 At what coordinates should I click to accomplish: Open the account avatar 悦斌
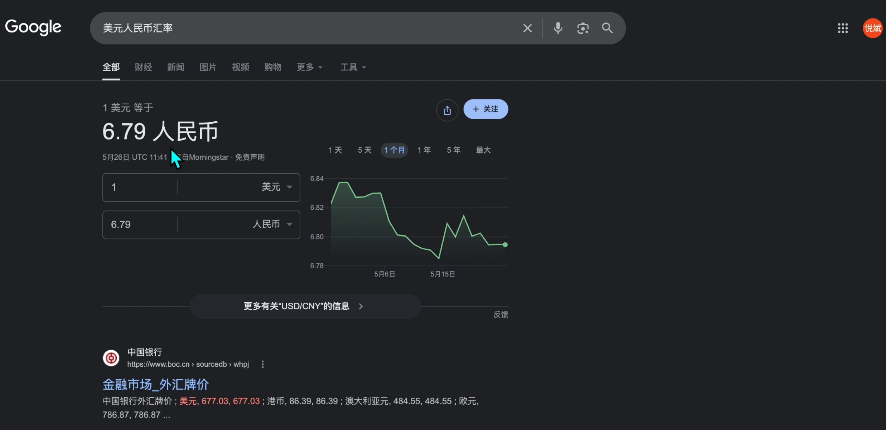tap(873, 28)
